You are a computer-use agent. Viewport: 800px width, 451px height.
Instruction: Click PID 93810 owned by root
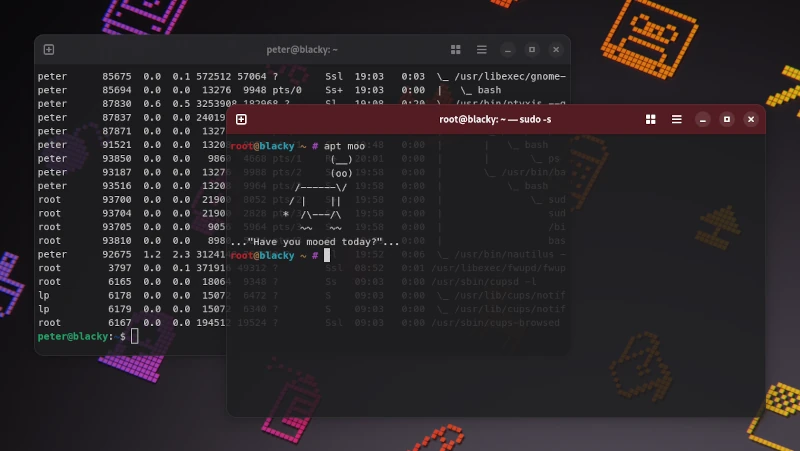(x=116, y=241)
